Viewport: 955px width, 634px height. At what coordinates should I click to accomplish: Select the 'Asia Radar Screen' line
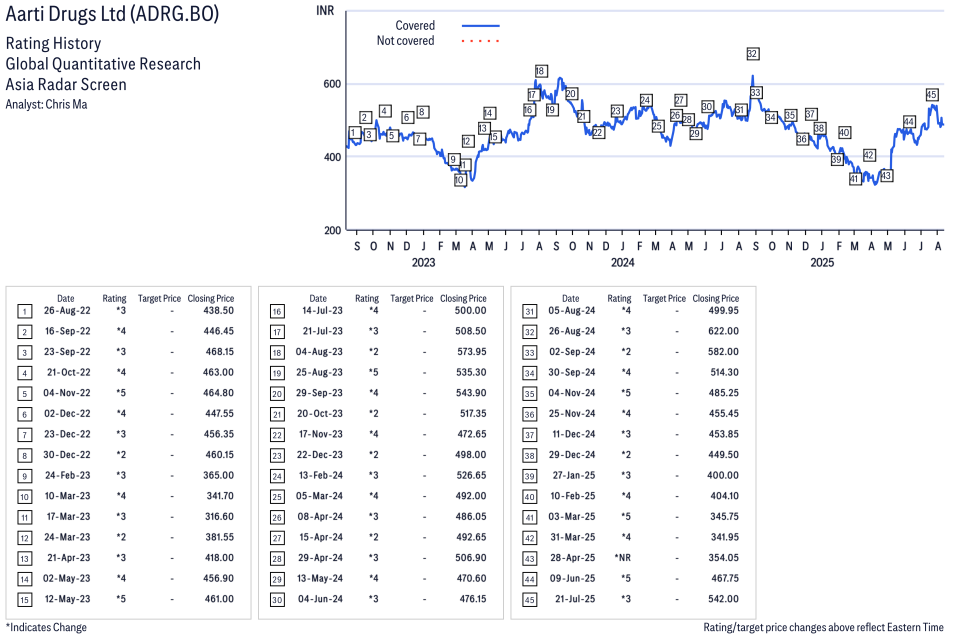66,84
